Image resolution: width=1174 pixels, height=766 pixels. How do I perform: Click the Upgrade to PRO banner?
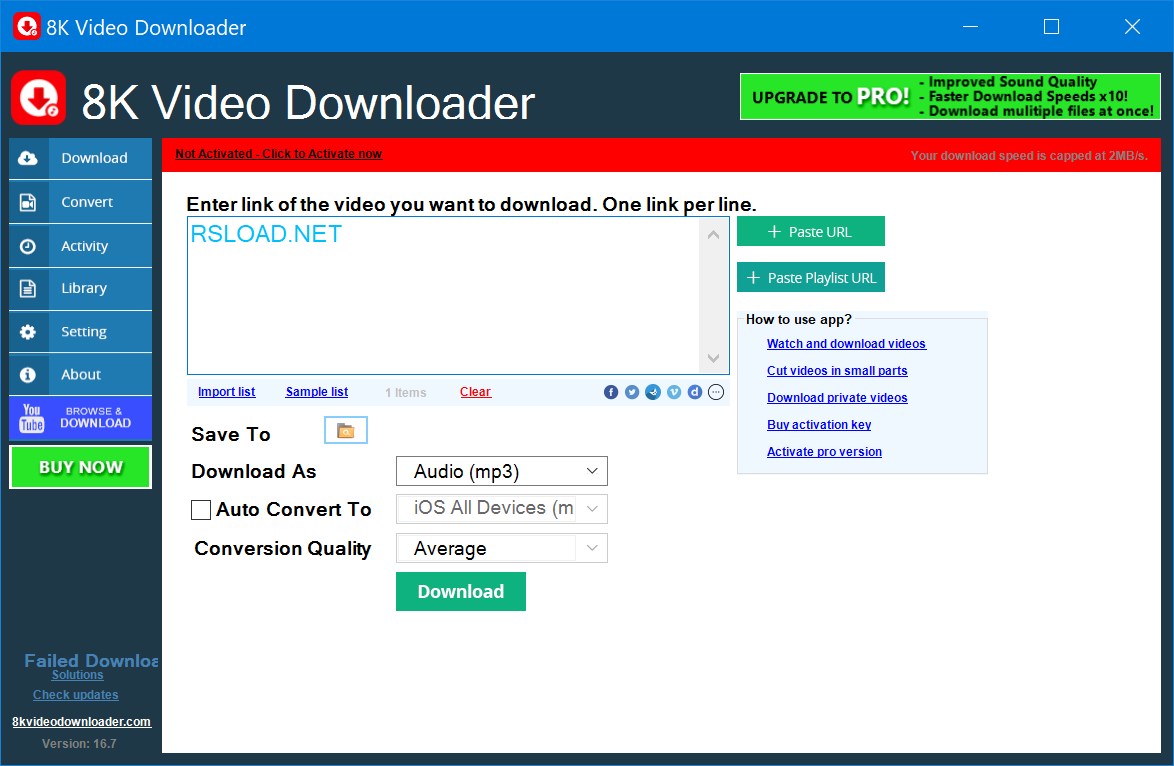click(950, 97)
